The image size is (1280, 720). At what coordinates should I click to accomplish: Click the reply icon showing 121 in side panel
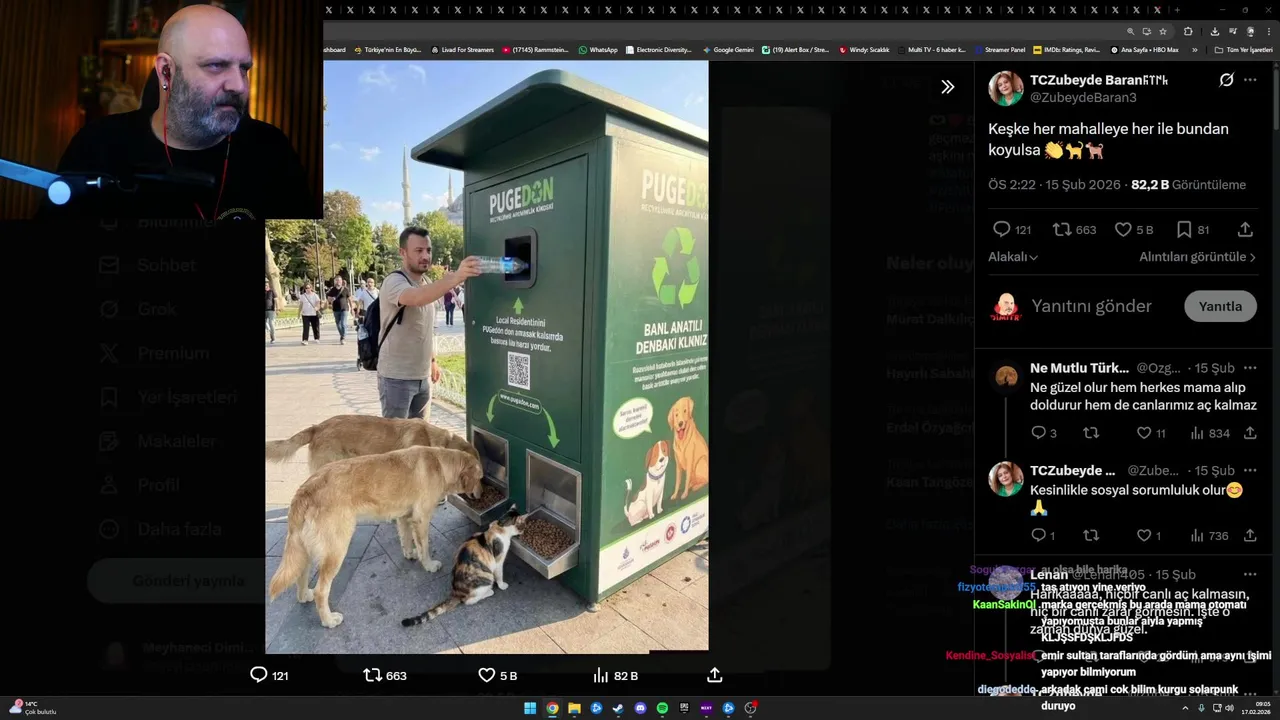click(x=1001, y=229)
